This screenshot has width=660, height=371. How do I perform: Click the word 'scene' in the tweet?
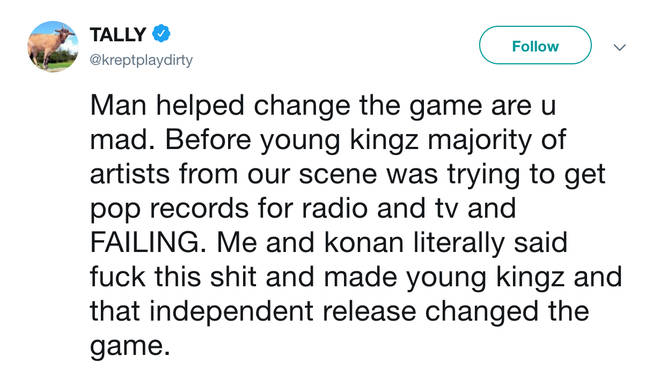pyautogui.click(x=338, y=175)
